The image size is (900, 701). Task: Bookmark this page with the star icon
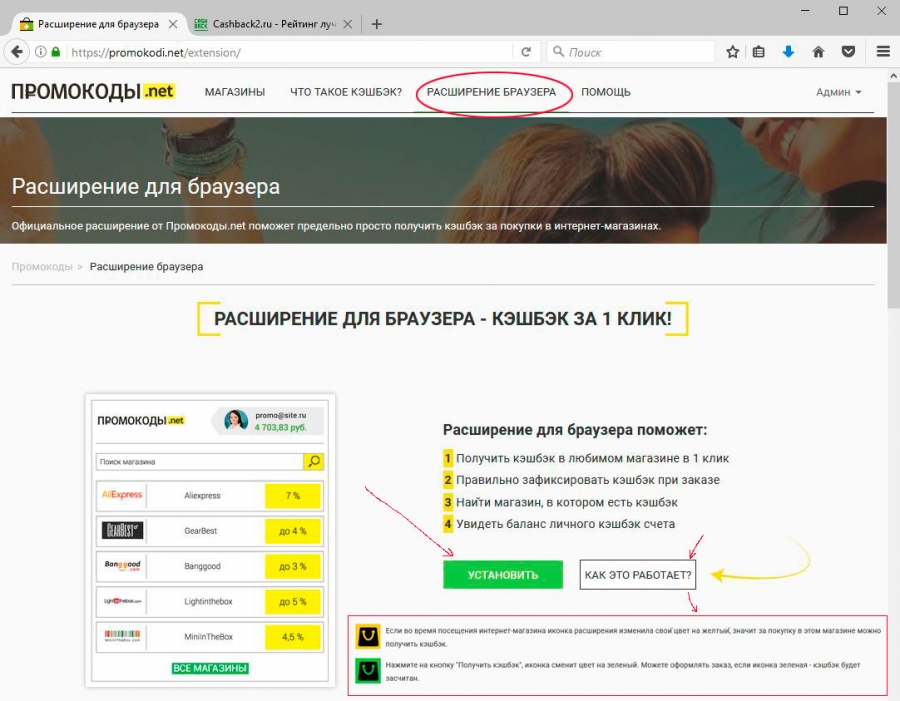pyautogui.click(x=733, y=52)
